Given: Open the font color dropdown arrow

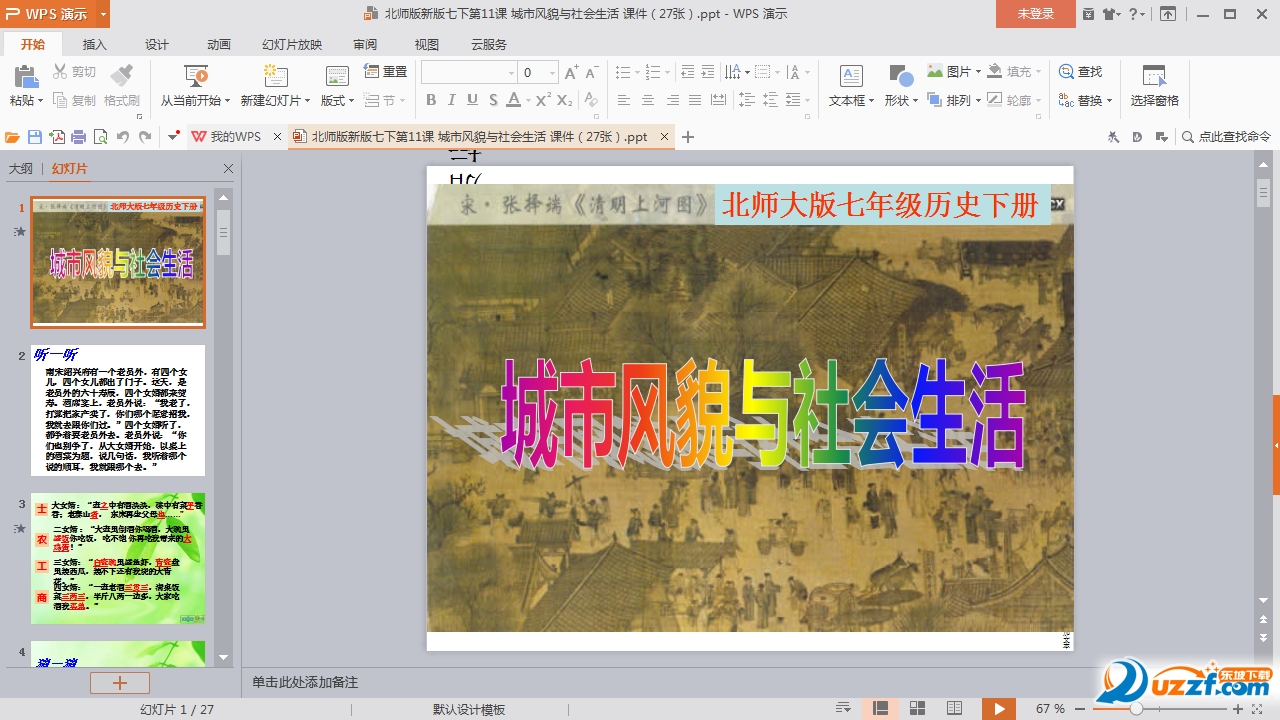Looking at the screenshot, I should pyautogui.click(x=528, y=100).
